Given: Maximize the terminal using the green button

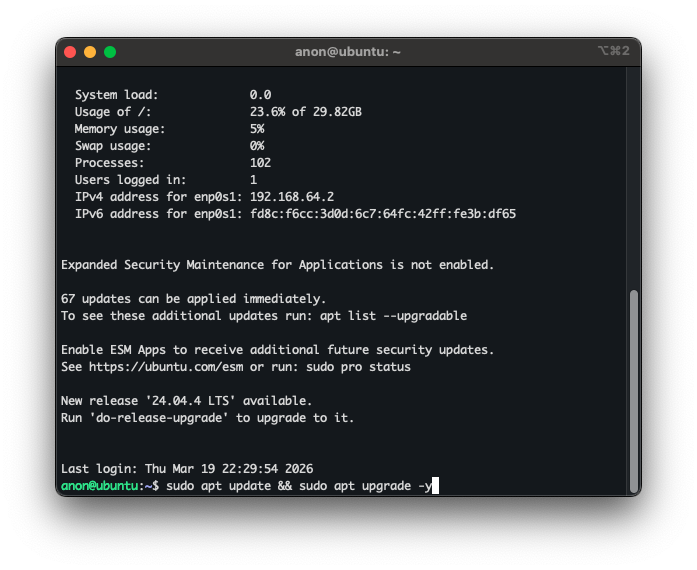Looking at the screenshot, I should (x=110, y=52).
